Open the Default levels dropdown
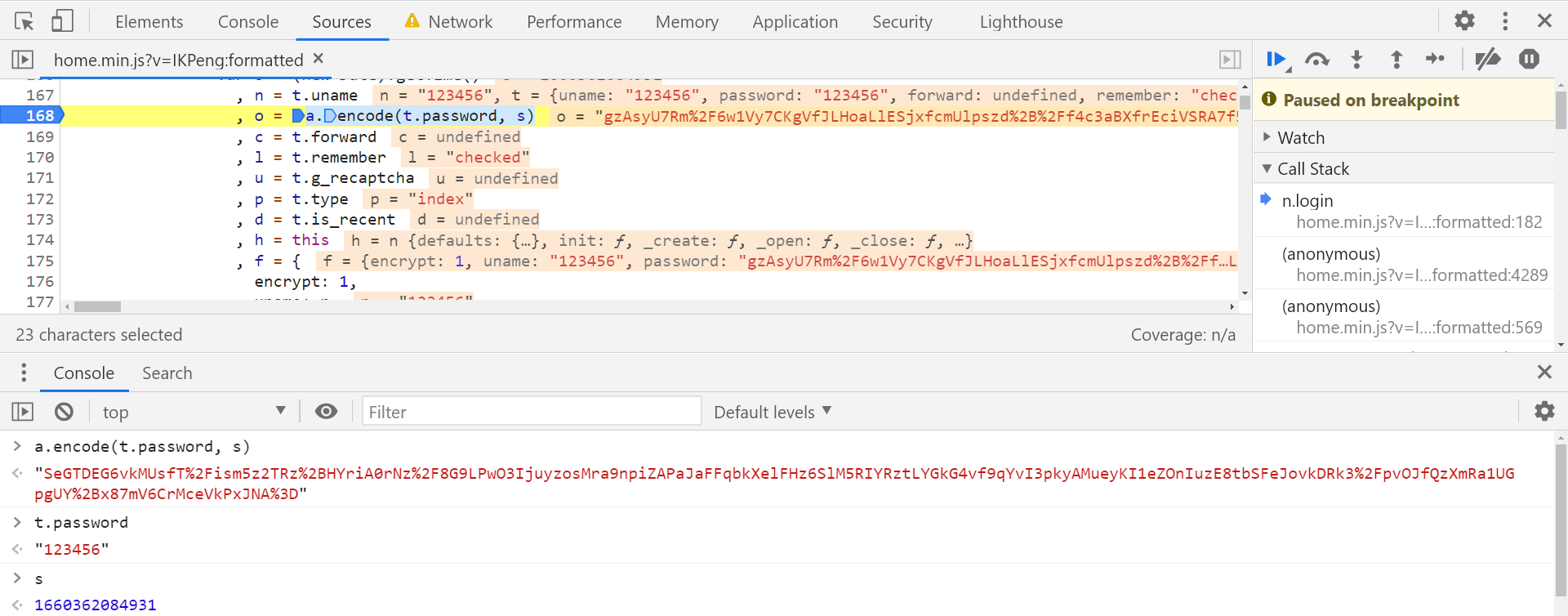This screenshot has height=616, width=1568. coord(773,412)
